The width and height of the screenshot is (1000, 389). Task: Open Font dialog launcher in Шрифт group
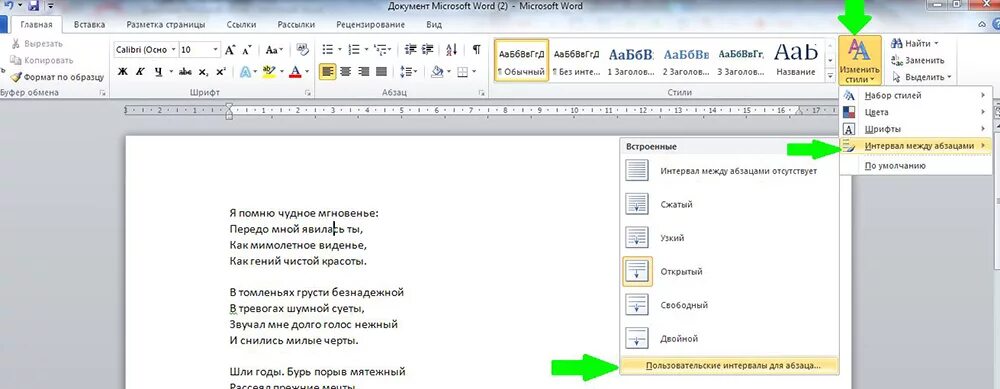(x=308, y=93)
